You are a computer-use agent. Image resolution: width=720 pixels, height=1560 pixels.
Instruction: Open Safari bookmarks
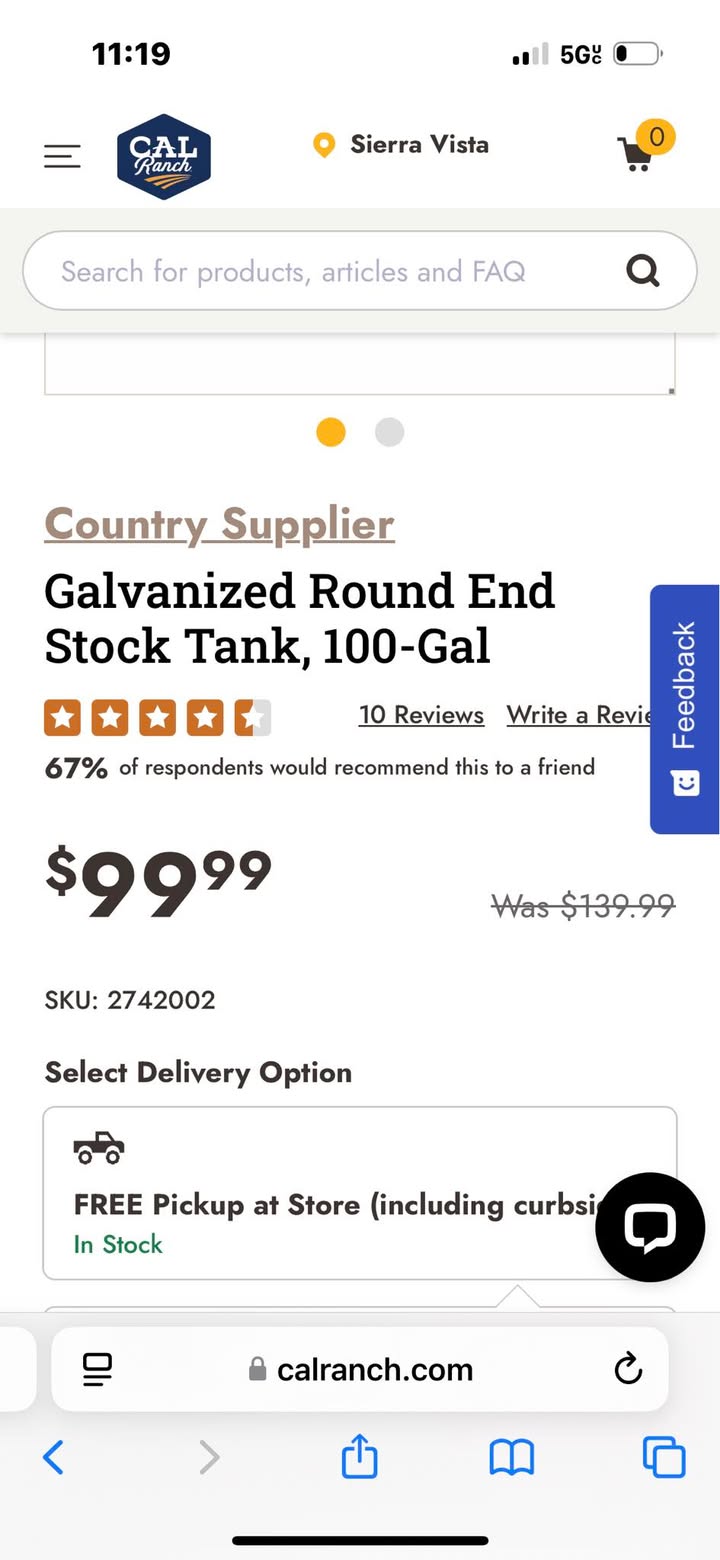512,1458
